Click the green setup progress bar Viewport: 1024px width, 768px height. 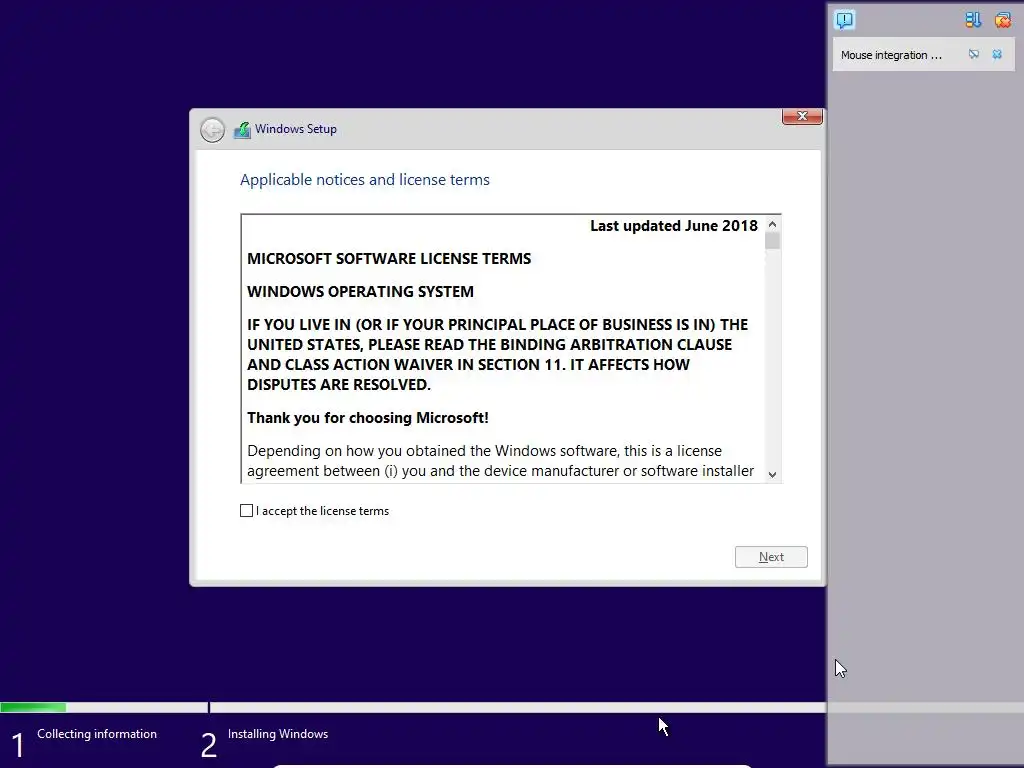[x=33, y=707]
